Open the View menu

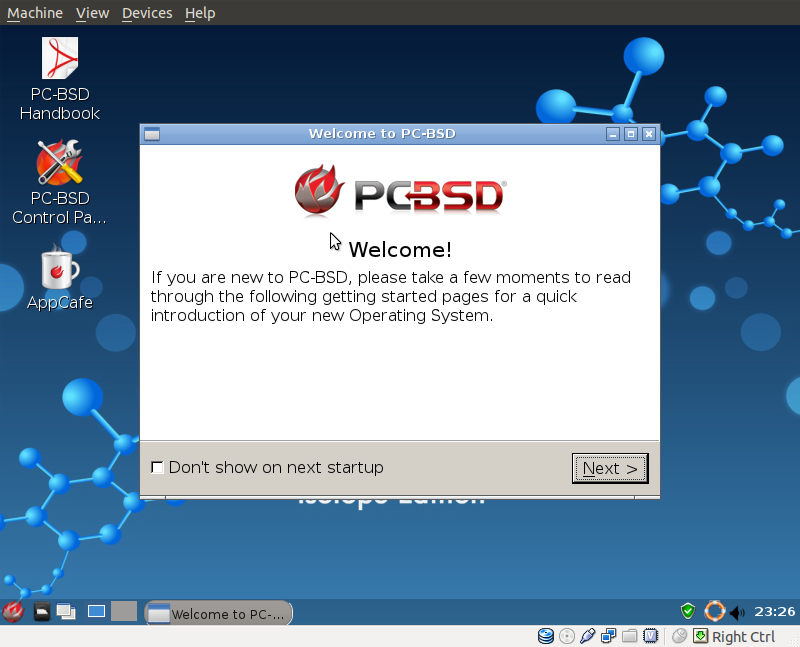coord(92,13)
